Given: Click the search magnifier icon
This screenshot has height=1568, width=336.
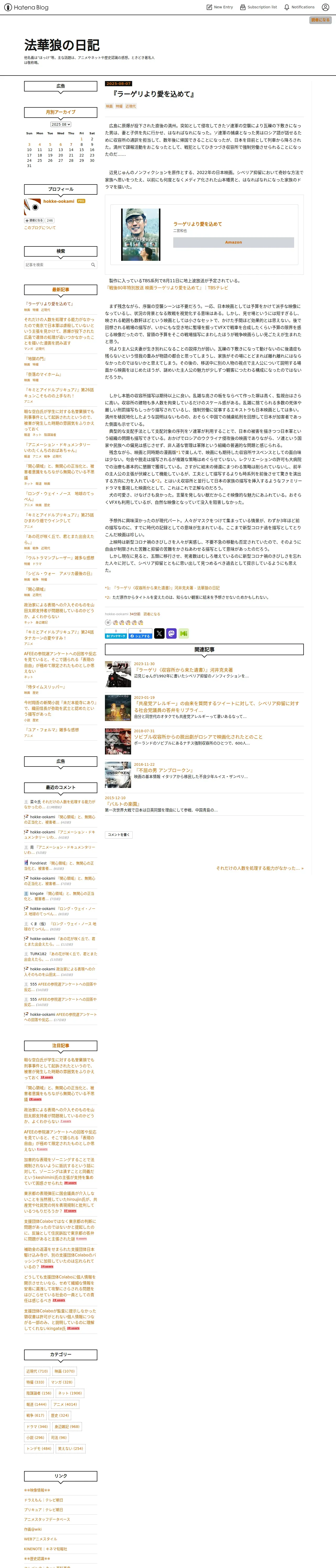Looking at the screenshot, I should tap(93, 265).
